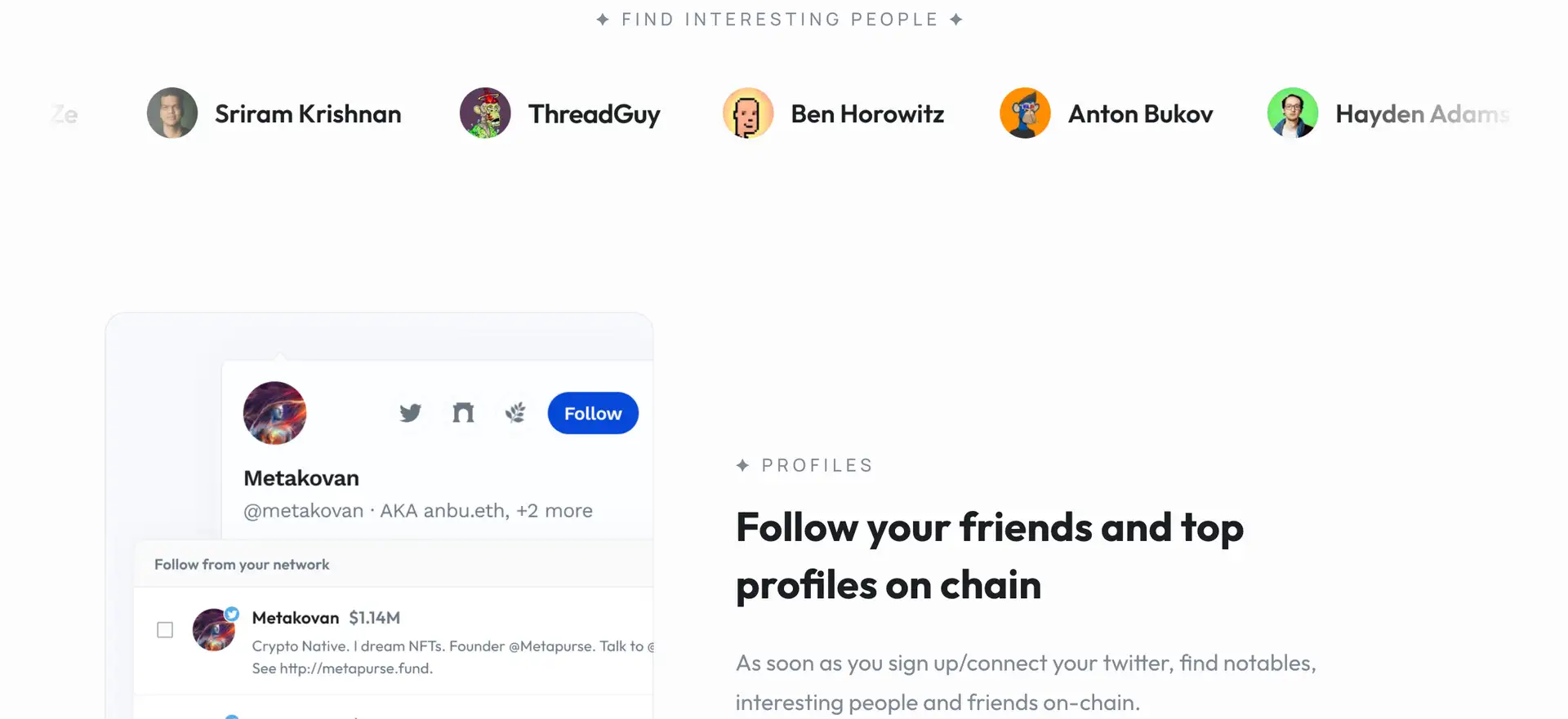1568x719 pixels.
Task: Click Metakovan's large profile picture
Action: click(274, 413)
